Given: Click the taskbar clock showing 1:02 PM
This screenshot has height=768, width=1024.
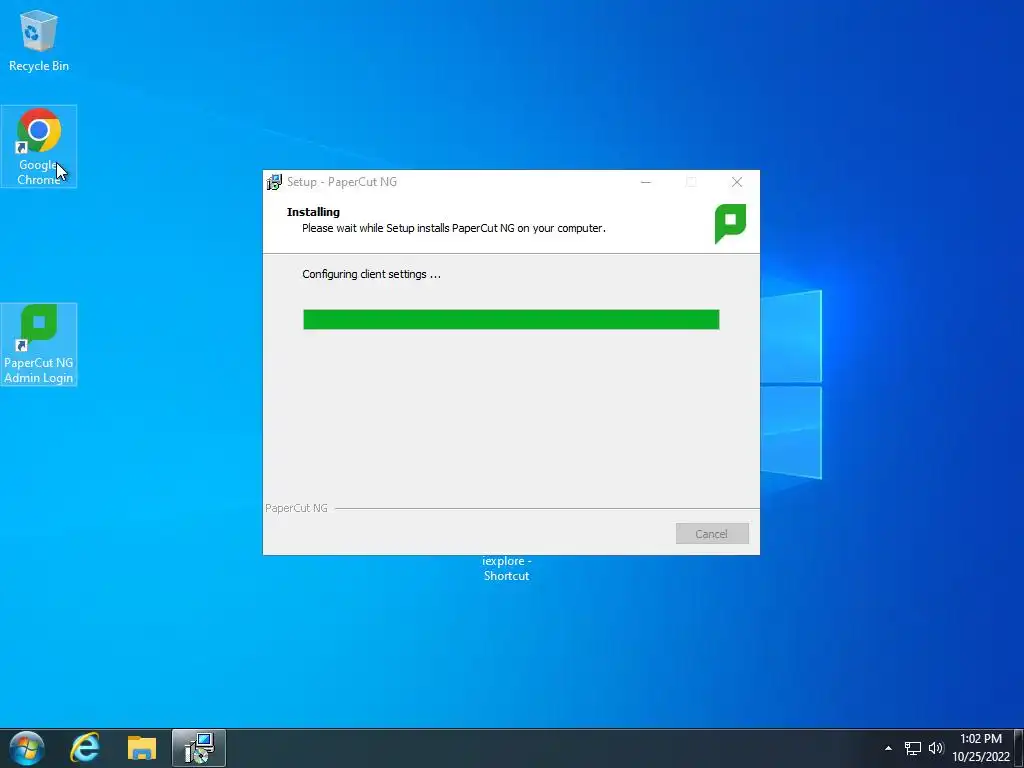Looking at the screenshot, I should point(981,748).
